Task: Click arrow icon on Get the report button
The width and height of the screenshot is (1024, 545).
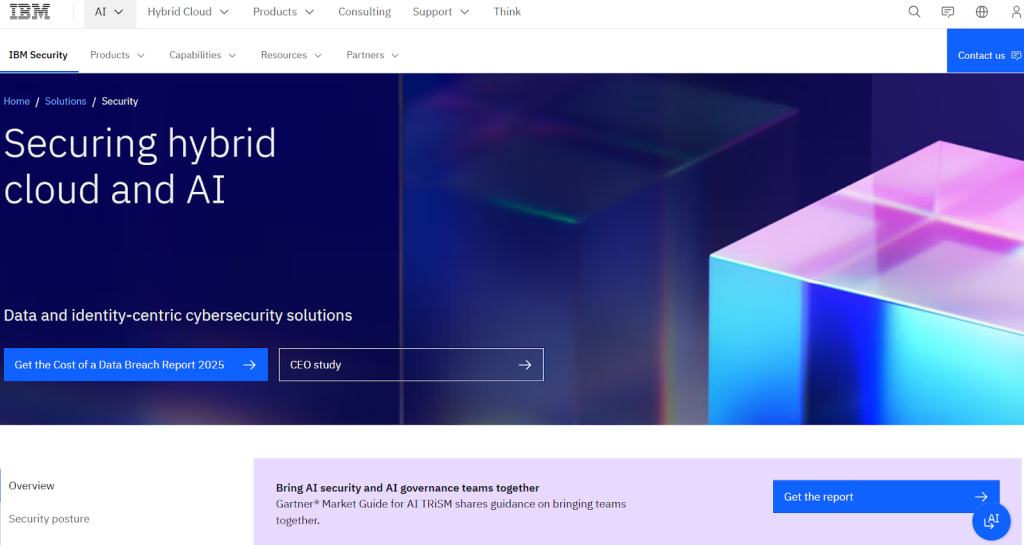Action: coord(981,497)
